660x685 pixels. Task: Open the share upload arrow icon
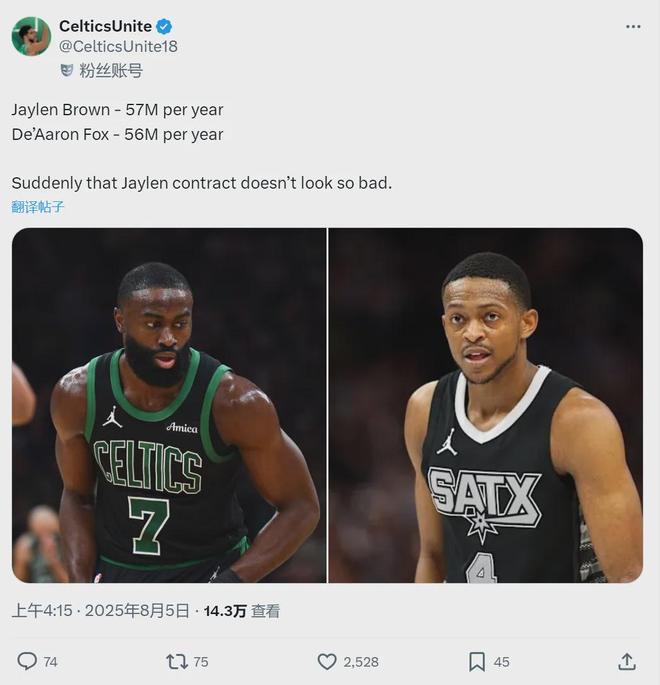click(627, 661)
